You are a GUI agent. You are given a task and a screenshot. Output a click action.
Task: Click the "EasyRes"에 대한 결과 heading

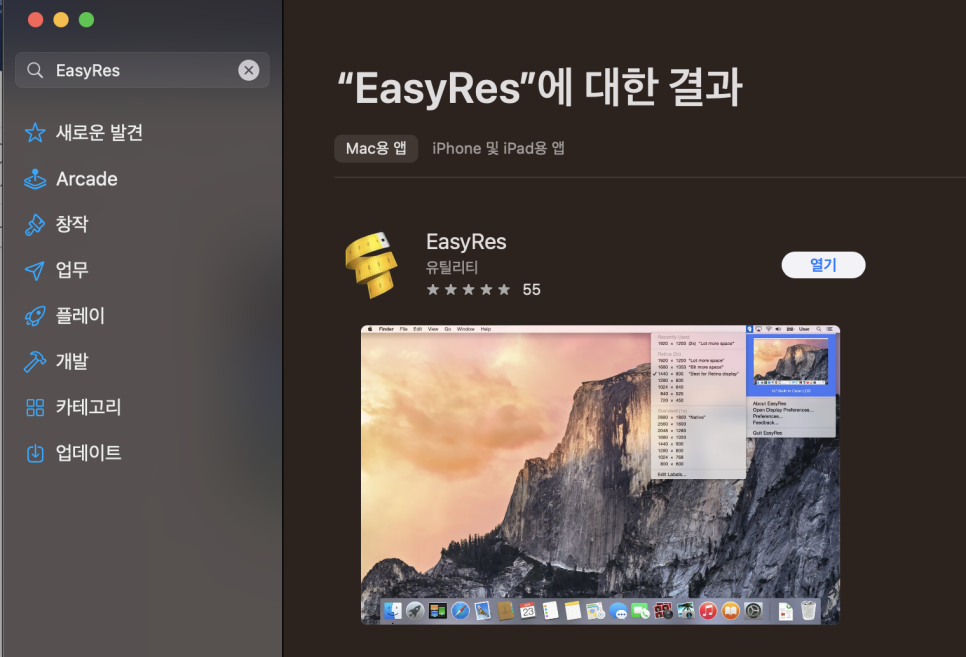(540, 88)
